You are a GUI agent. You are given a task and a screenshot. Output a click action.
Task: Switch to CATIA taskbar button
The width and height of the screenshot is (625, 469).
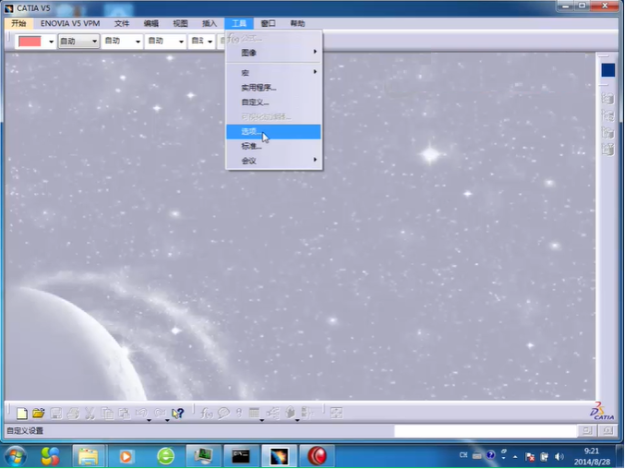(x=279, y=456)
